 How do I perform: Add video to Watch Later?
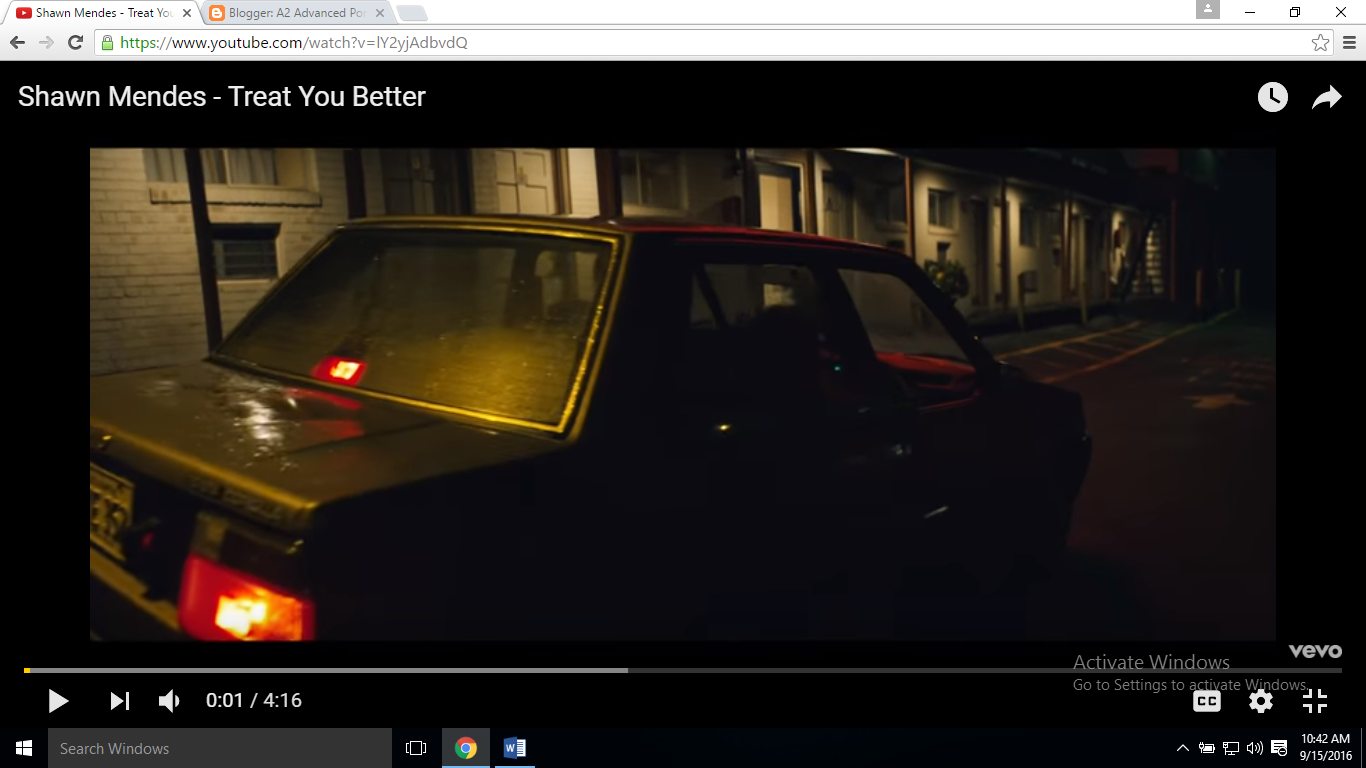[1272, 97]
